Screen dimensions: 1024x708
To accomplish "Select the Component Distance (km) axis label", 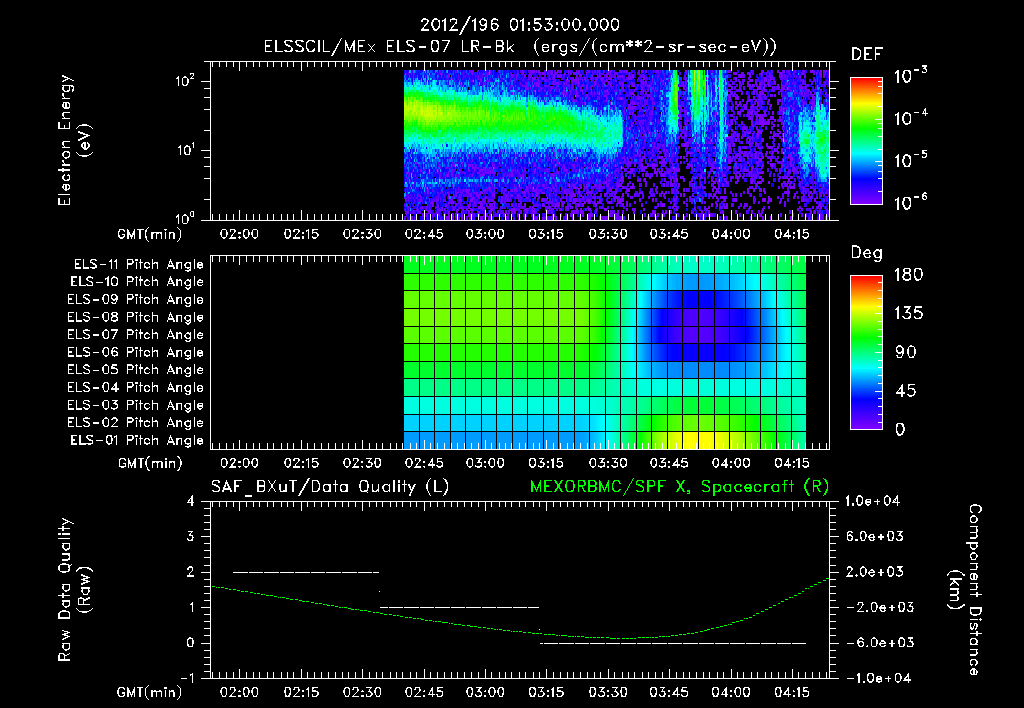I will pyautogui.click(x=965, y=590).
